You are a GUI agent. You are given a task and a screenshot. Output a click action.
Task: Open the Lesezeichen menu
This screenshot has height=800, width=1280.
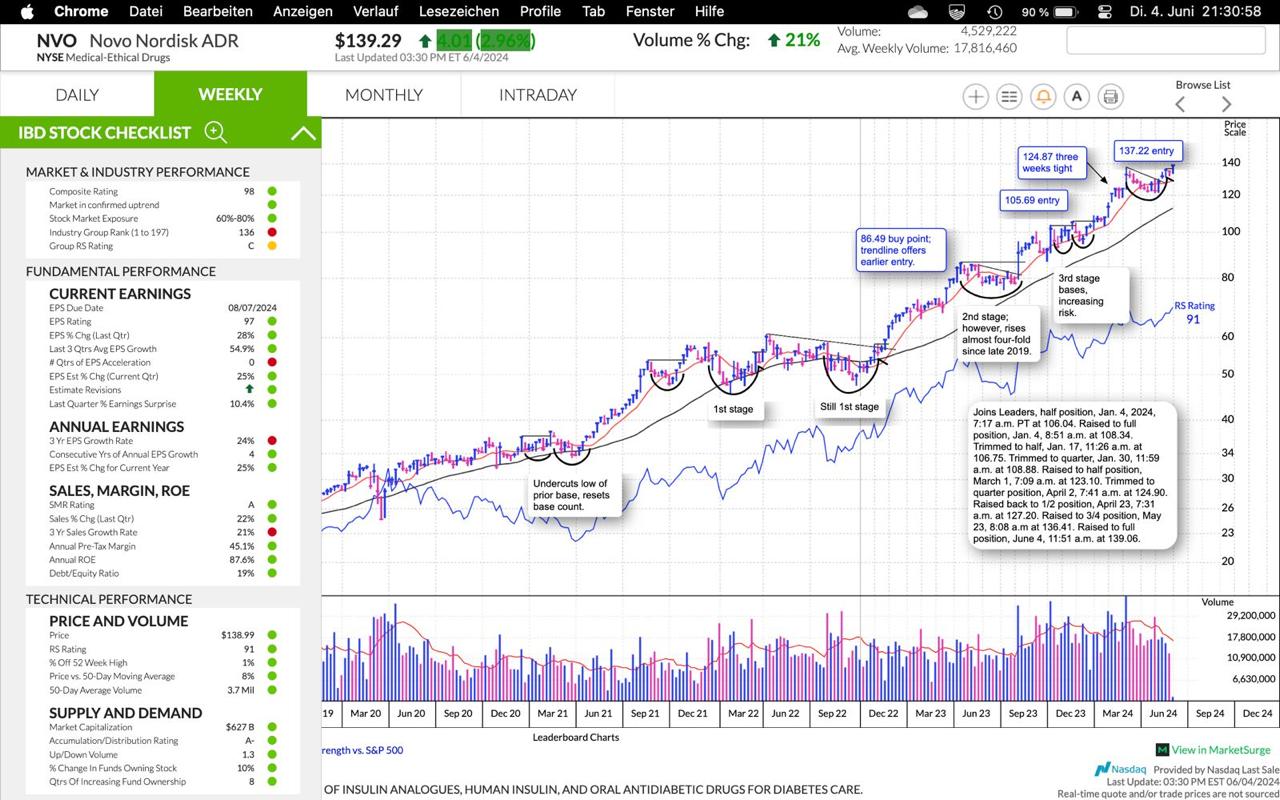tap(459, 12)
